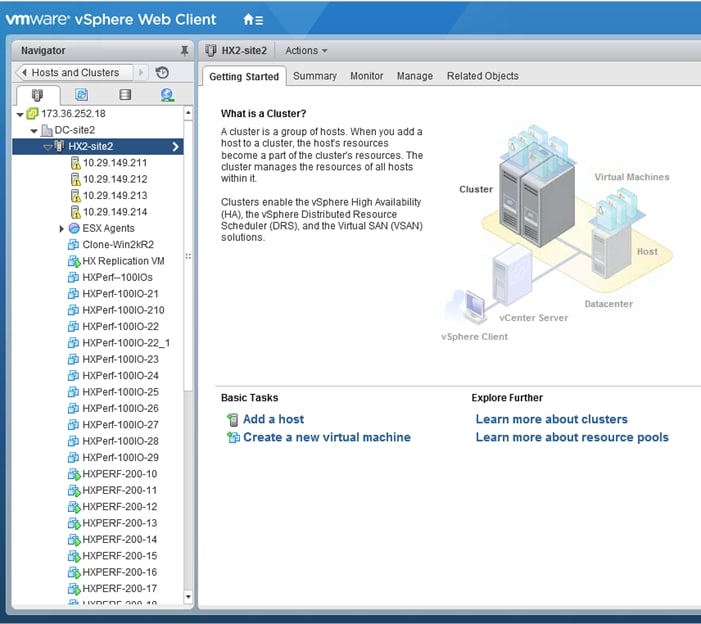This screenshot has height=624, width=701.
Task: Pin the Navigator panel
Action: coord(184,51)
